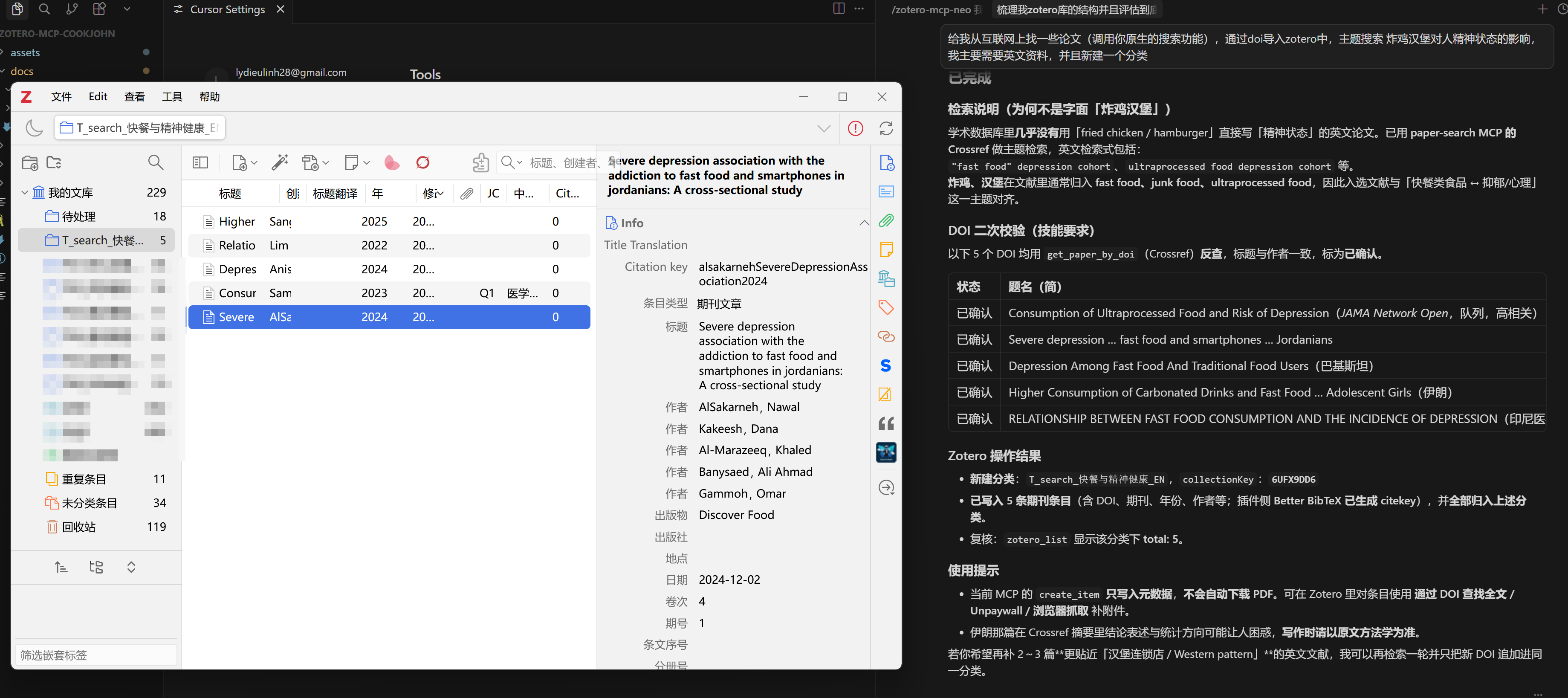Screen dimensions: 1568x698
Task: Click the 筛选嵌套标签 tag filter field
Action: (x=96, y=655)
